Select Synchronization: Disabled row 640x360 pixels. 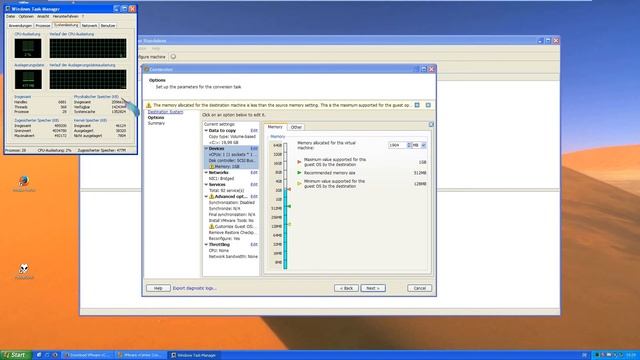tap(231, 202)
